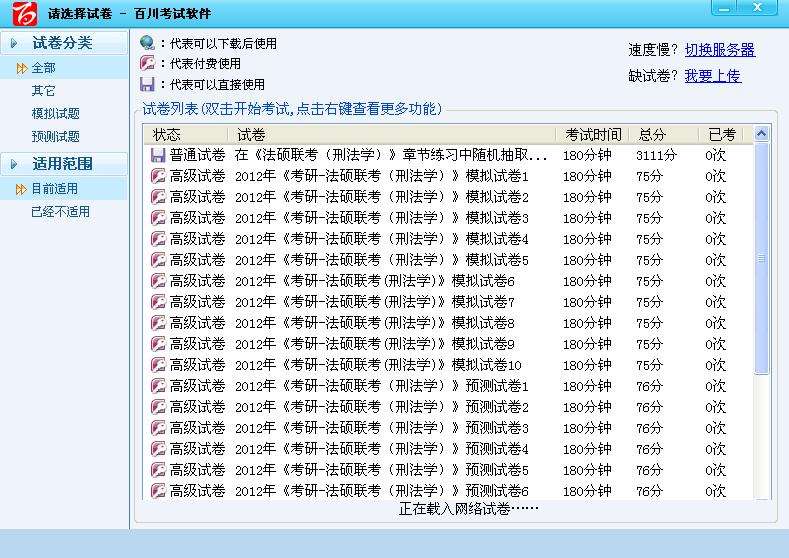The width and height of the screenshot is (789, 558).
Task: Click the vertical scrollbar thumb of exam list
Action: (761, 259)
